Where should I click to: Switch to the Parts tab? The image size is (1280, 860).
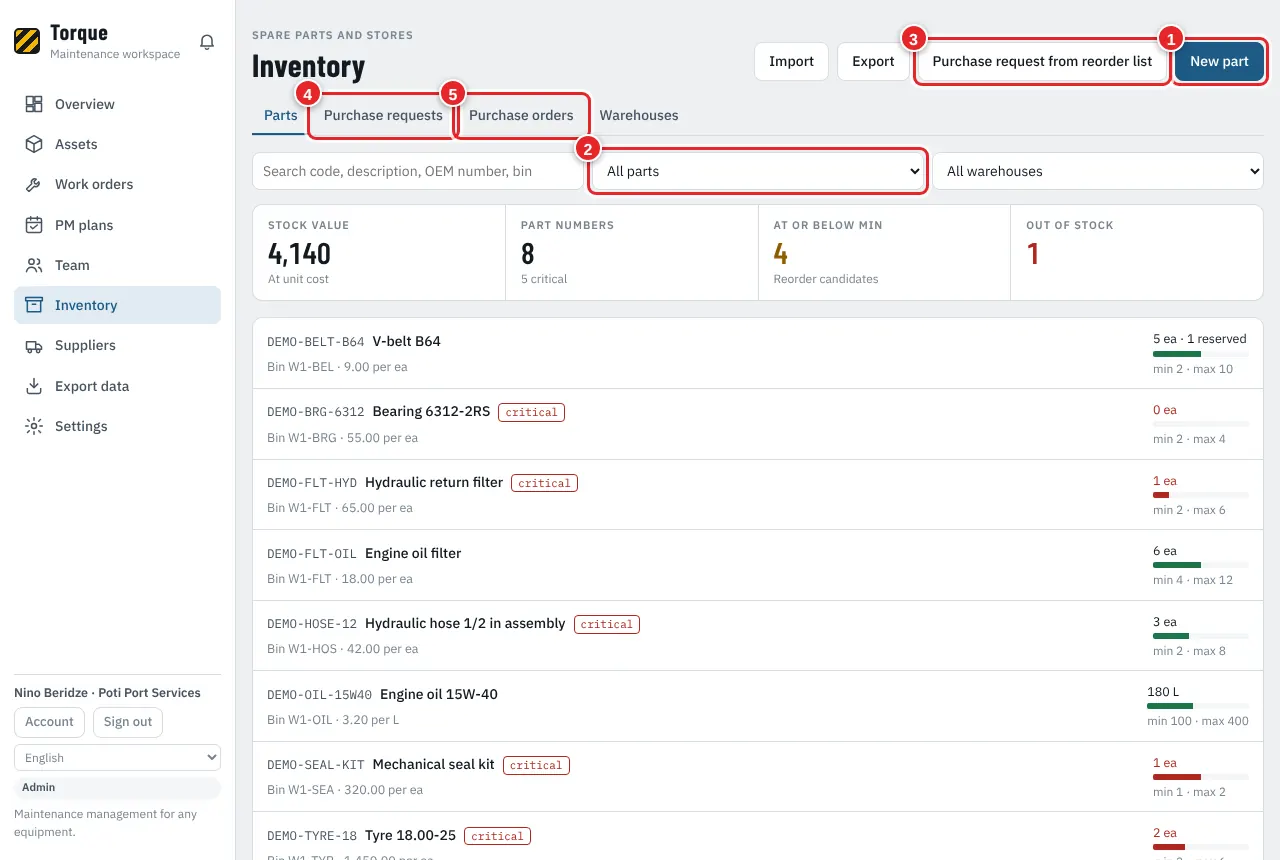(x=281, y=115)
